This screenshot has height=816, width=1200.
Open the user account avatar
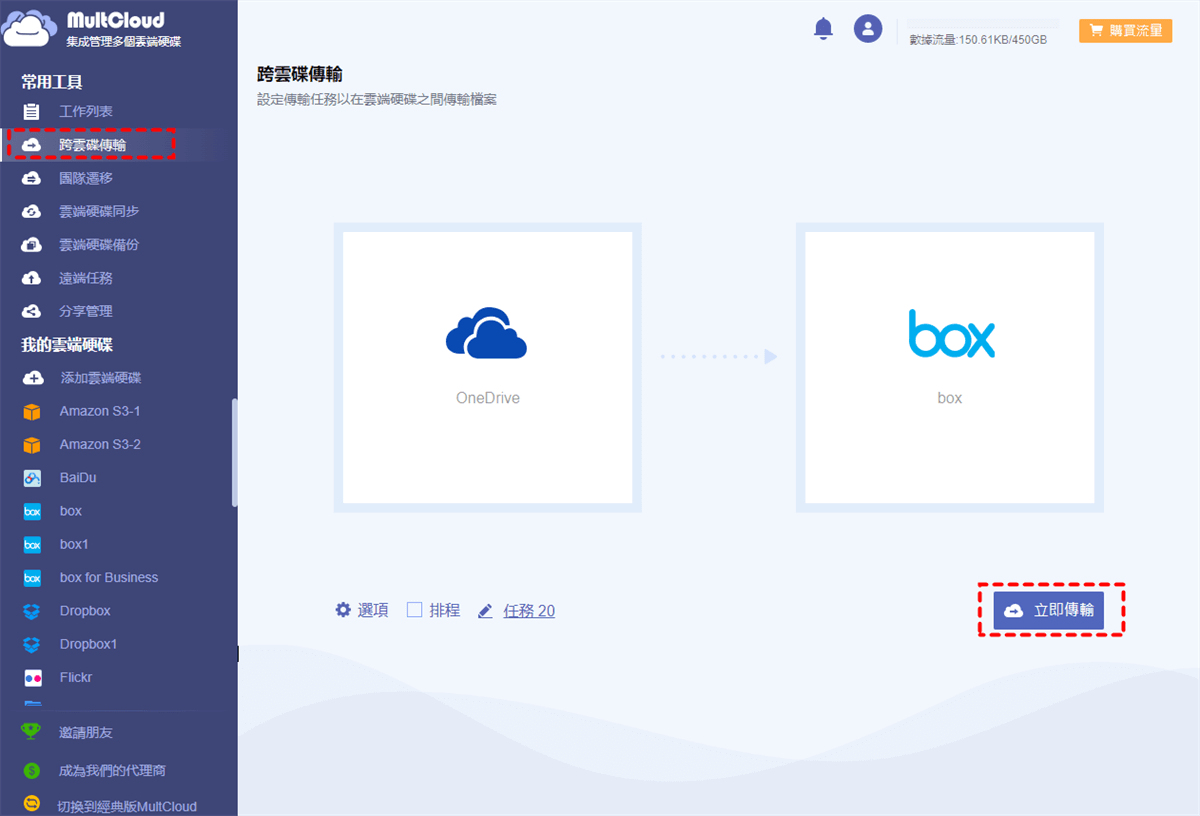coord(868,28)
